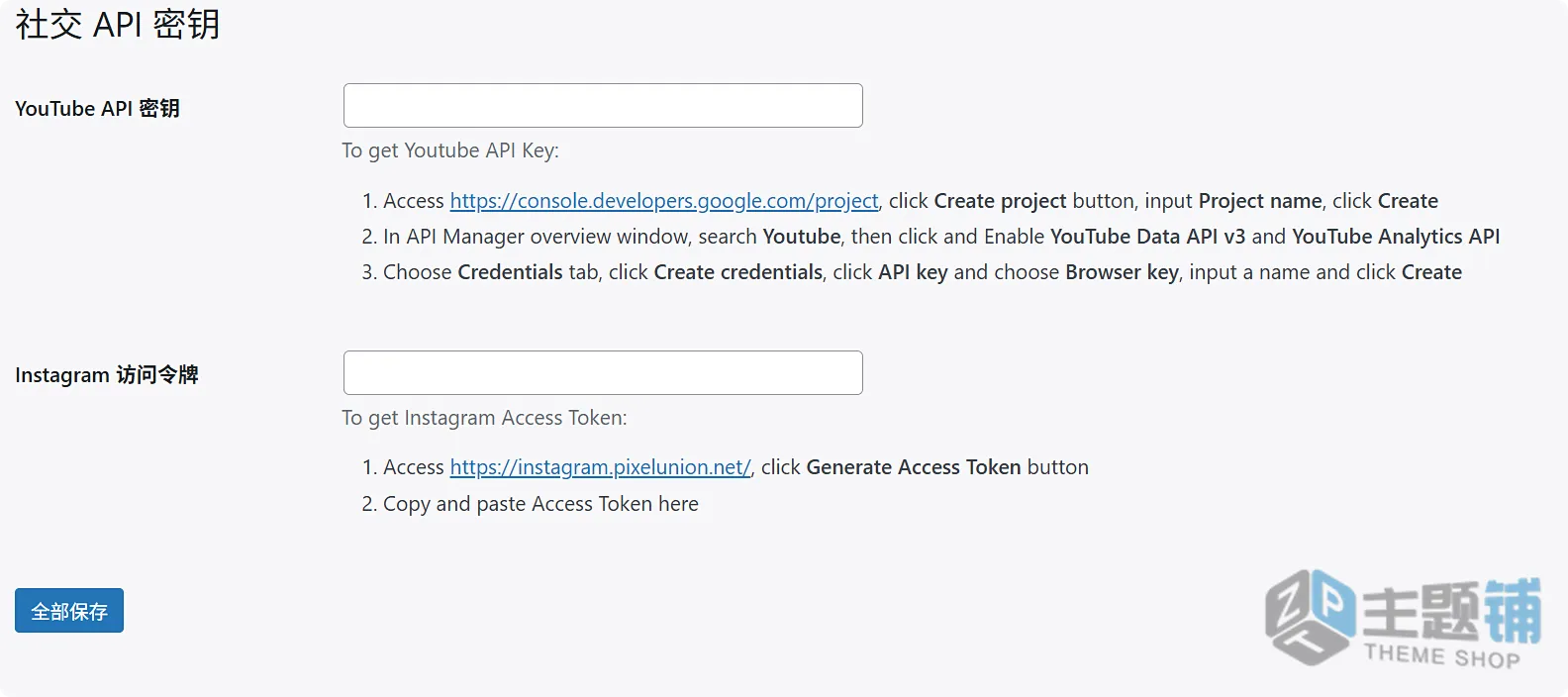Click the YouTube API 密钥 label
The width and height of the screenshot is (1568, 697).
point(97,109)
